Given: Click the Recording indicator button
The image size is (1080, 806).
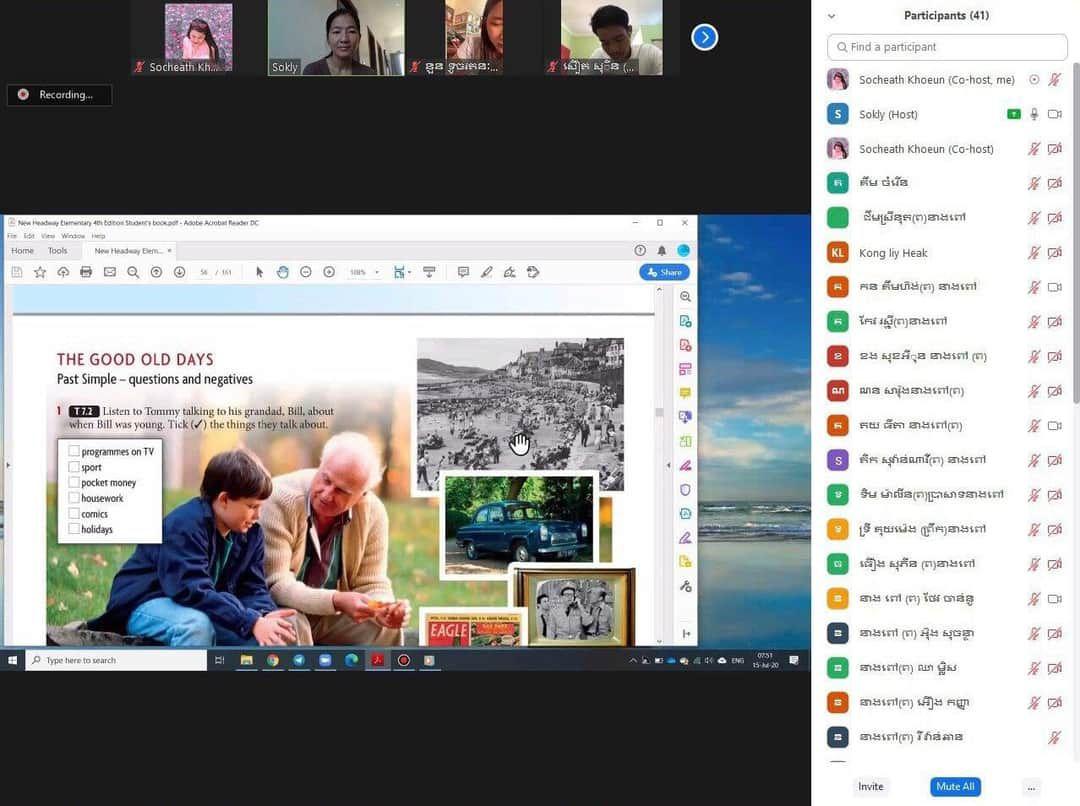Looking at the screenshot, I should tap(59, 94).
